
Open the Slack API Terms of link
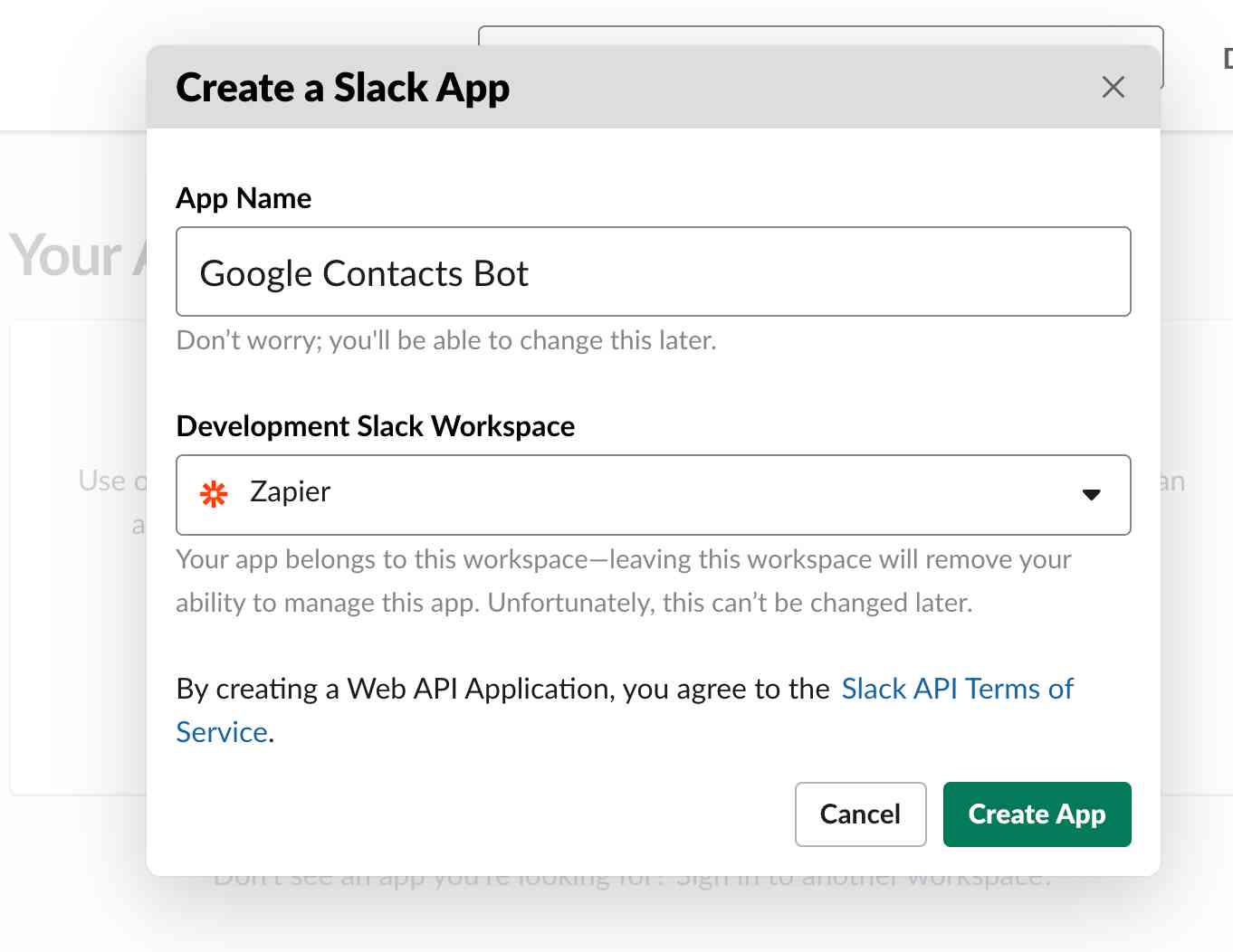[x=957, y=689]
